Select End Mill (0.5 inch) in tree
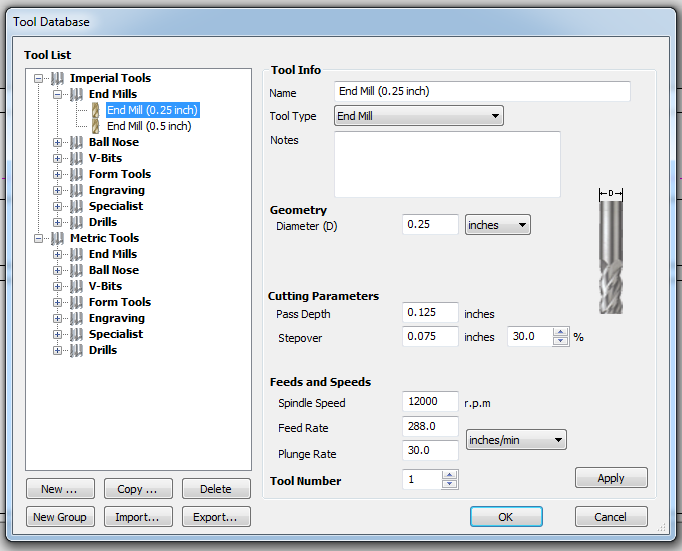Viewport: 682px width, 551px height. 149,127
